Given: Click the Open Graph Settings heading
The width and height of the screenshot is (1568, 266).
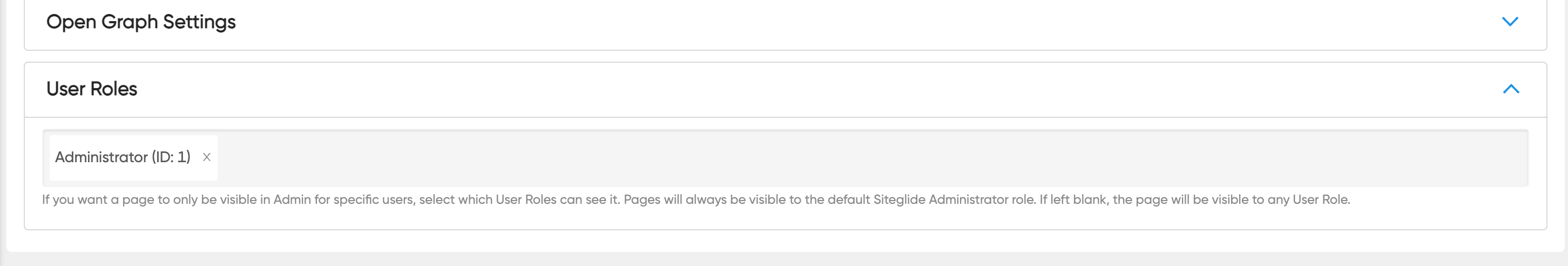Looking at the screenshot, I should coord(140,22).
